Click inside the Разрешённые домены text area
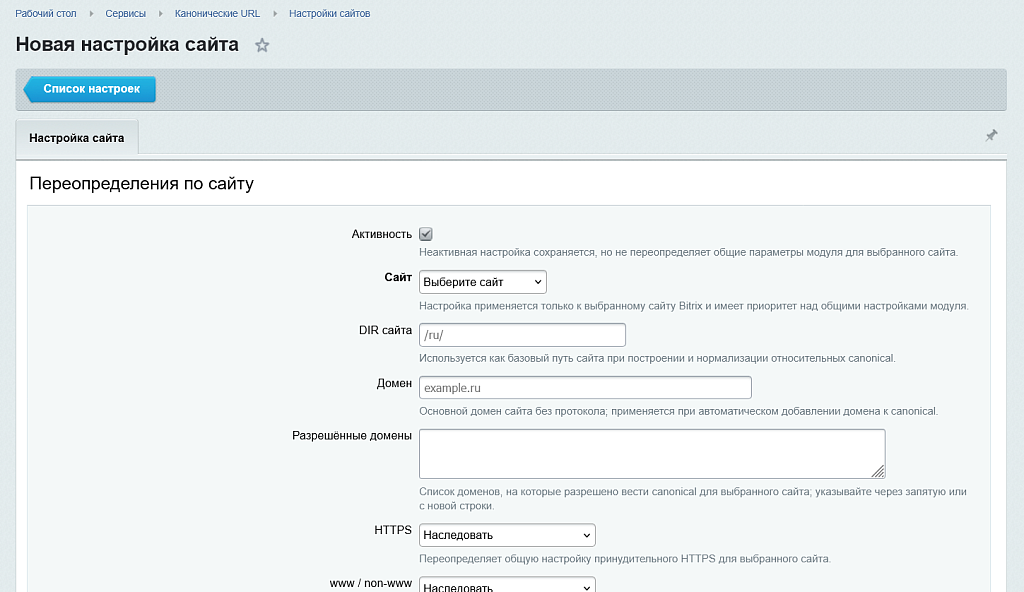The image size is (1024, 592). coord(652,453)
